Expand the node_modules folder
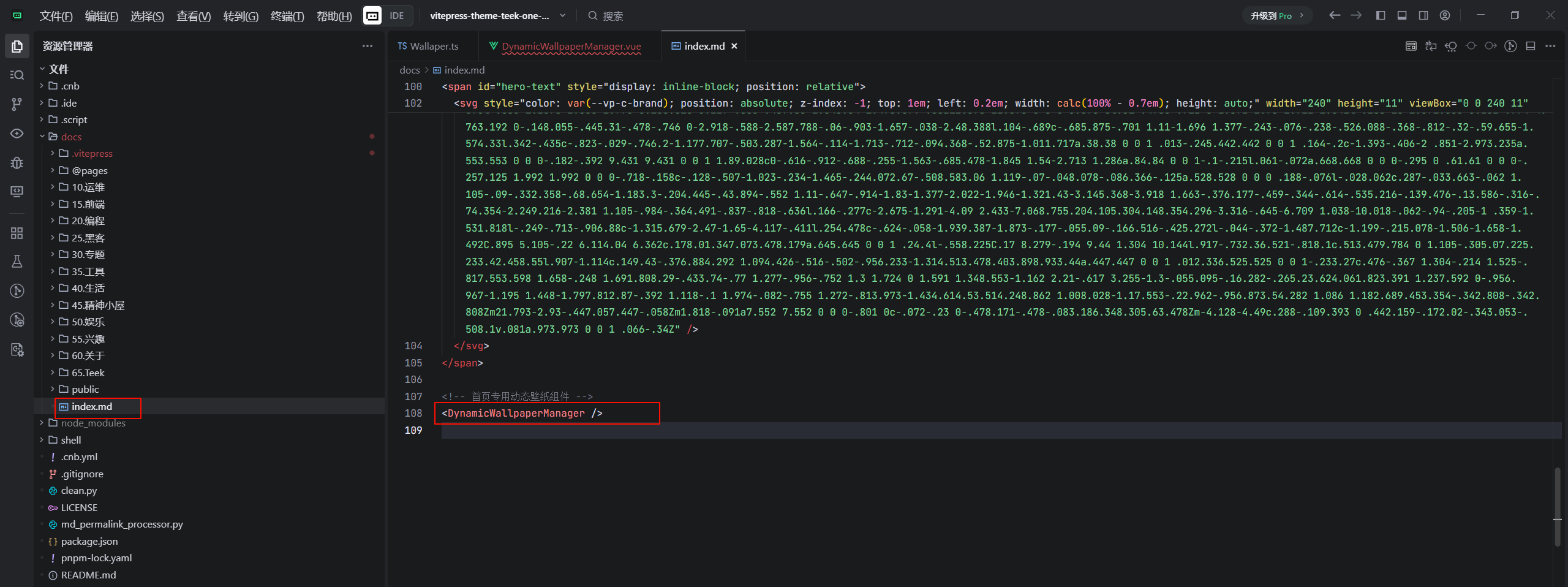This screenshot has width=1568, height=587. [92, 423]
